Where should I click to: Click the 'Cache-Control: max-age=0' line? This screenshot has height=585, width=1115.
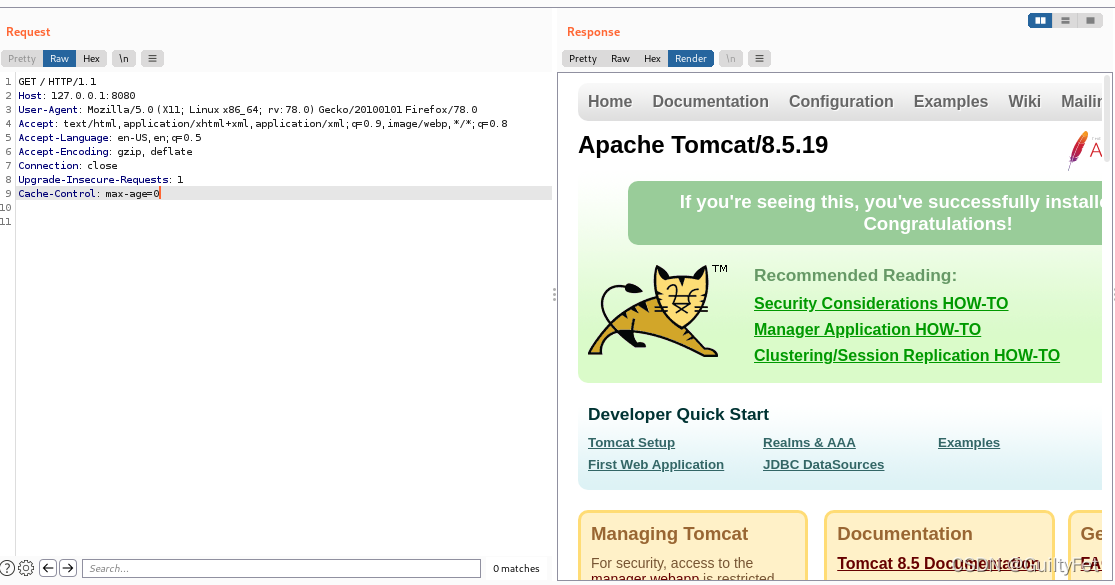(89, 193)
